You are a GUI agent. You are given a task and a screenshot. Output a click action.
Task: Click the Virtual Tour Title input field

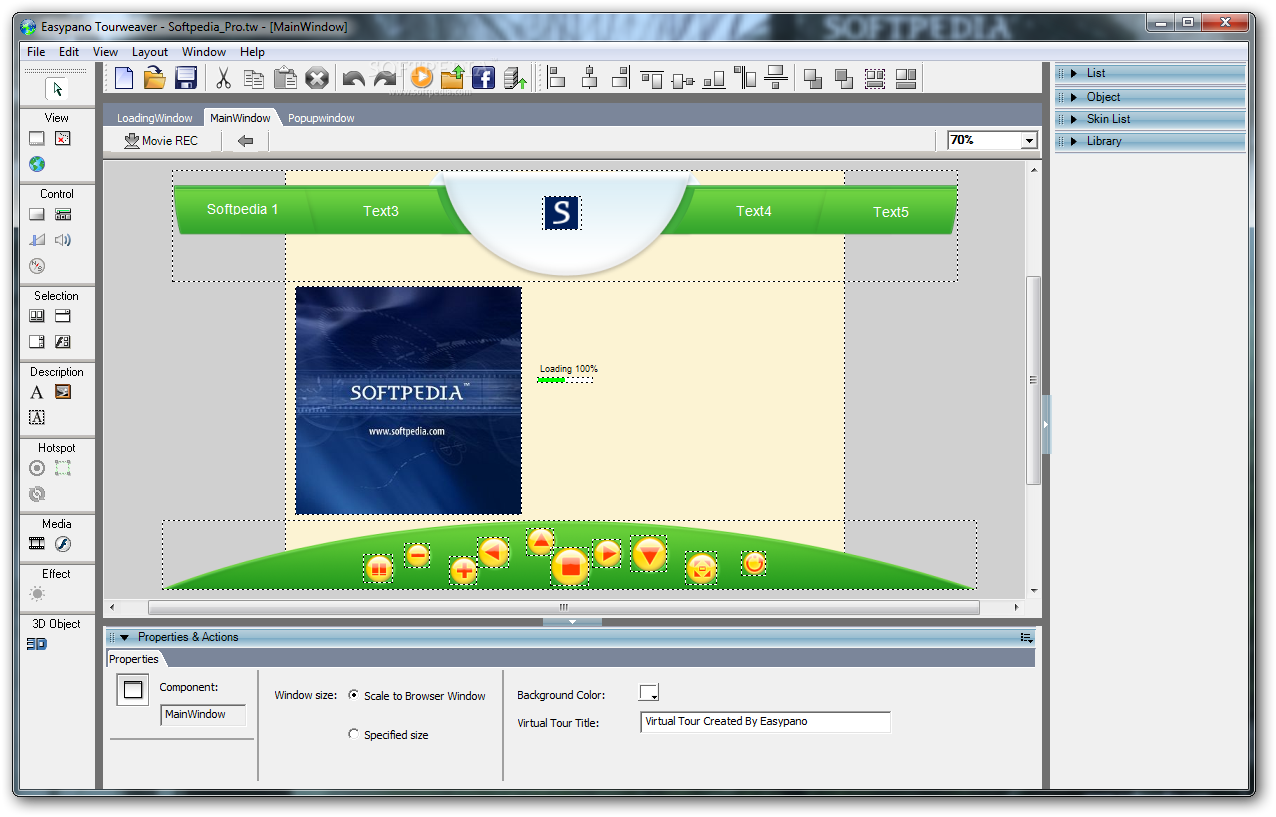pos(765,722)
